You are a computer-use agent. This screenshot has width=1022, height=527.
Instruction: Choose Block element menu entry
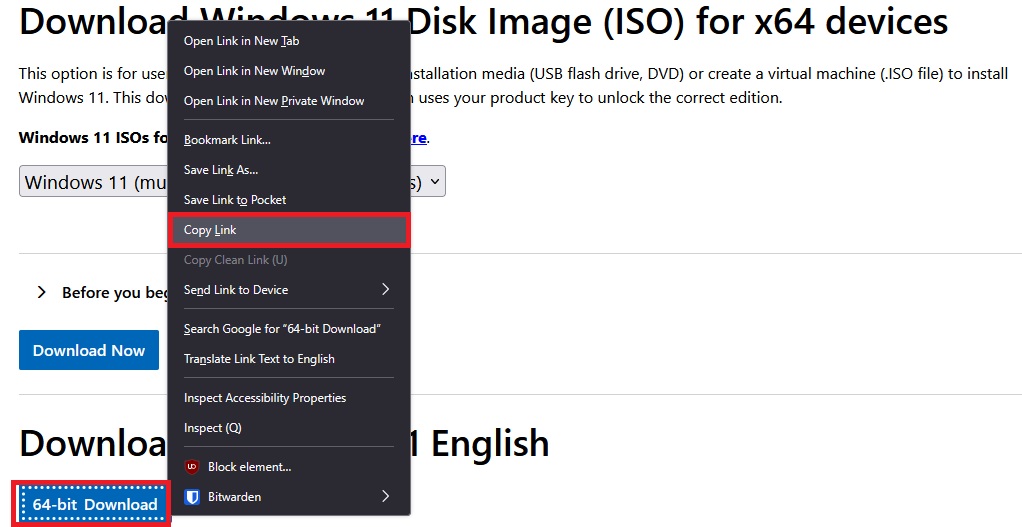pos(249,467)
